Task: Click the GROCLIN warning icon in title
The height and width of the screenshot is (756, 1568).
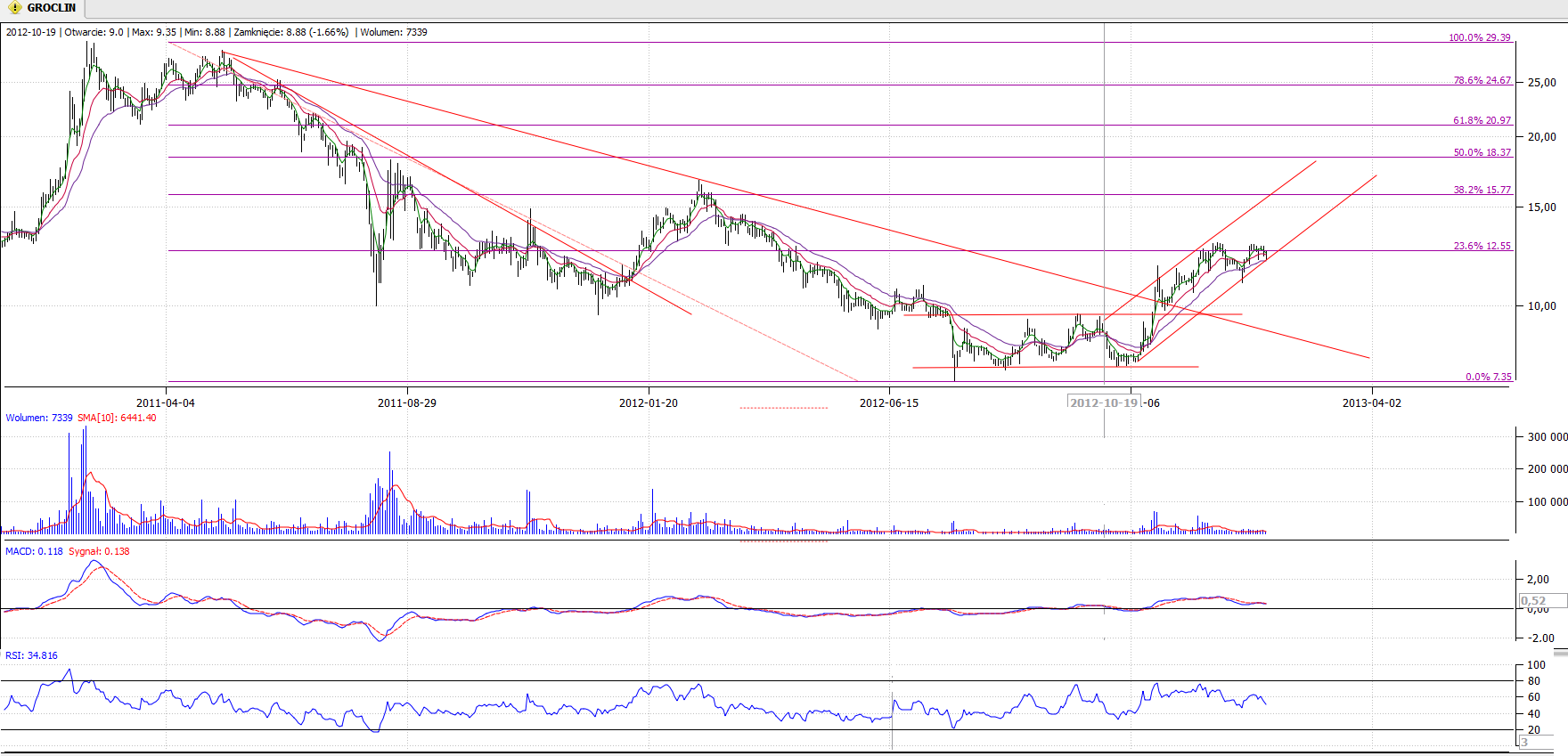Action: pyautogui.click(x=15, y=8)
